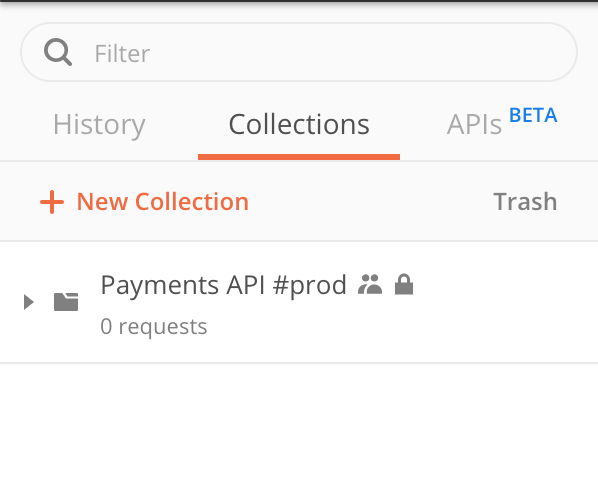The width and height of the screenshot is (598, 486).
Task: Select the Collections tab
Action: pos(299,125)
